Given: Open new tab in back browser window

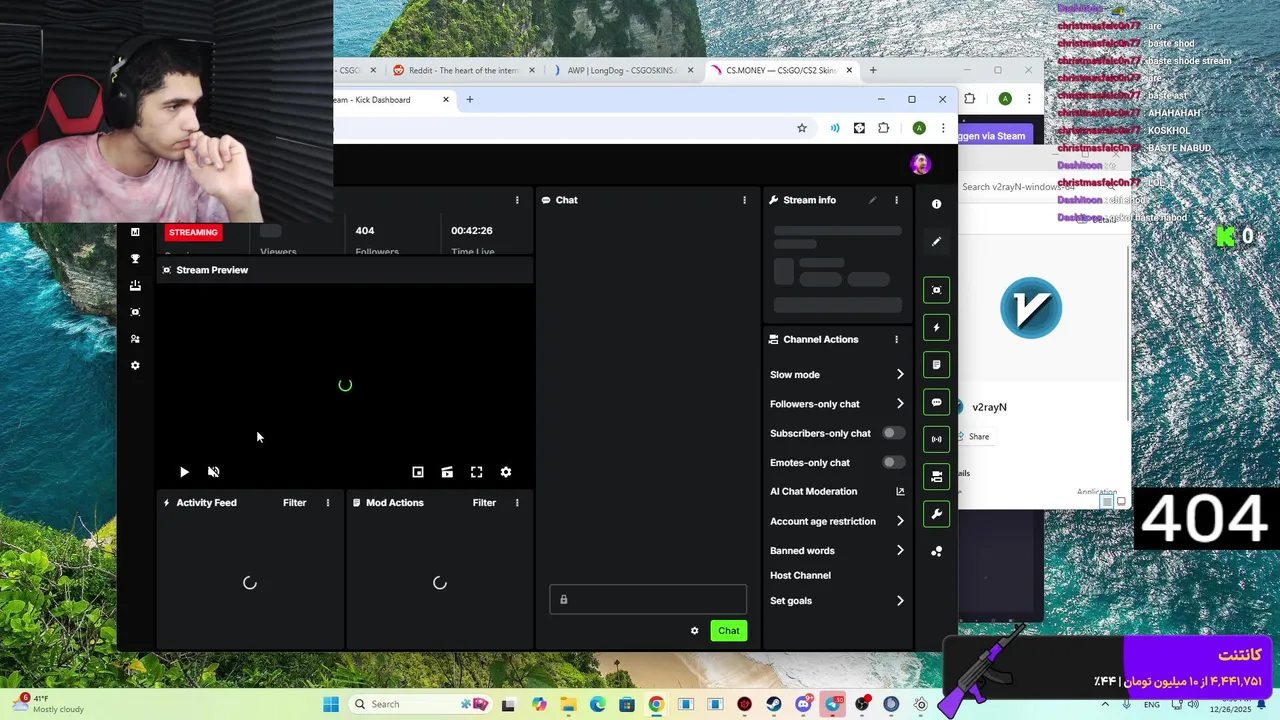Looking at the screenshot, I should coord(872,70).
